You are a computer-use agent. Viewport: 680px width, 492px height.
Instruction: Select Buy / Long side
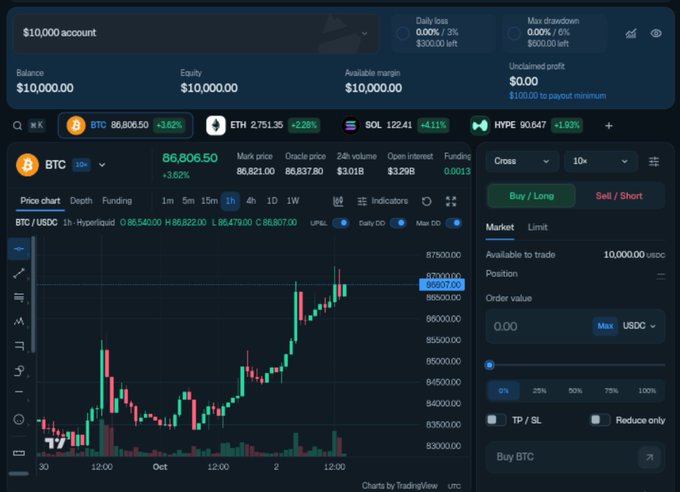(531, 196)
